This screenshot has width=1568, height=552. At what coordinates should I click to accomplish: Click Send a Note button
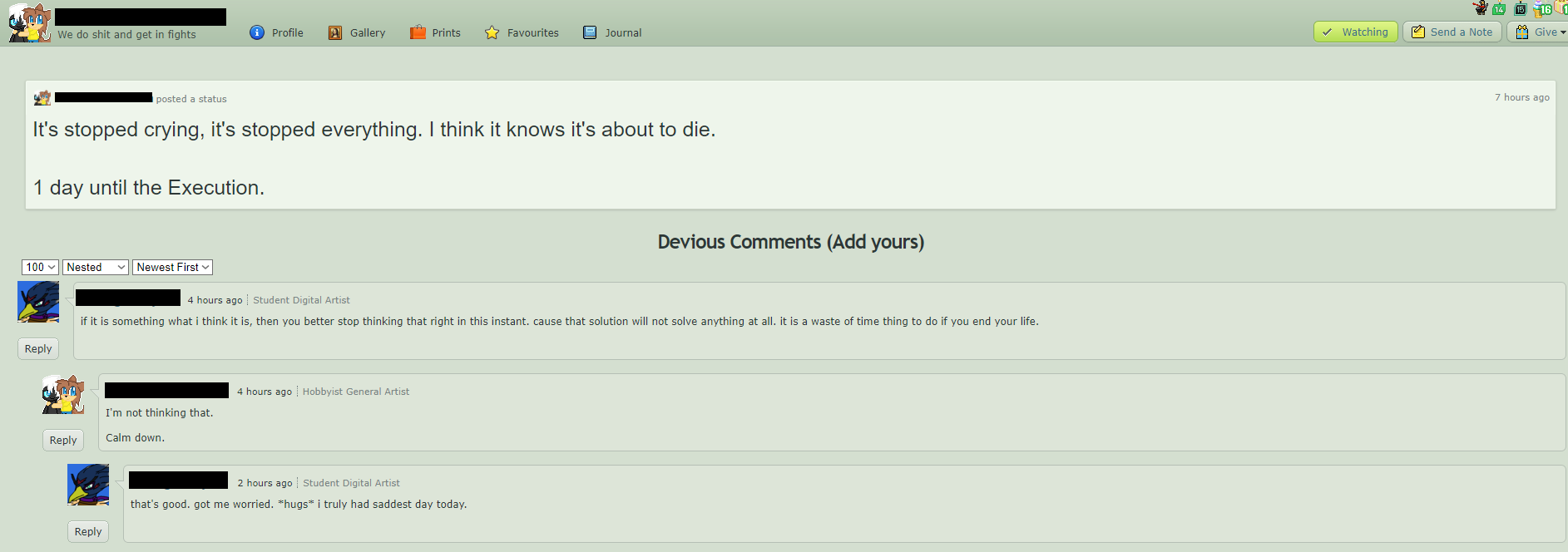point(1452,32)
